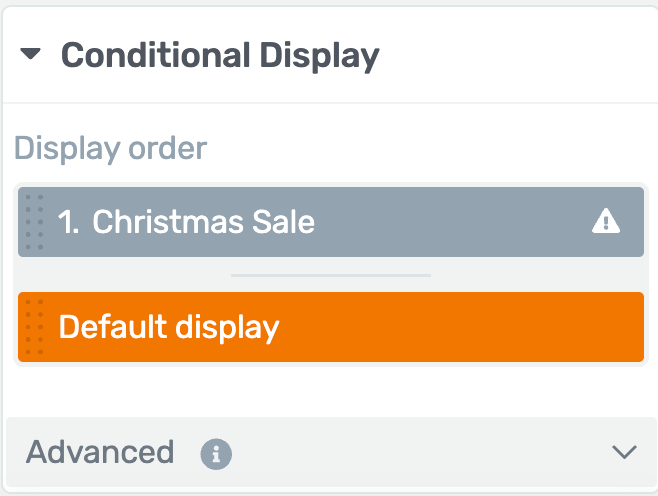Click the Display order label
This screenshot has height=496, width=658.
click(x=110, y=149)
